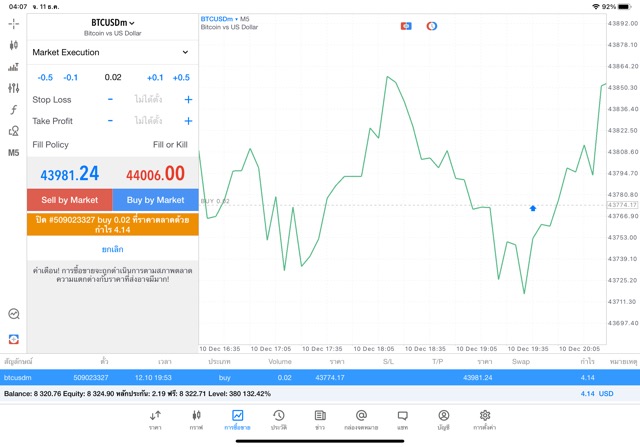Select the open btcusdm buy position row

coord(300,377)
